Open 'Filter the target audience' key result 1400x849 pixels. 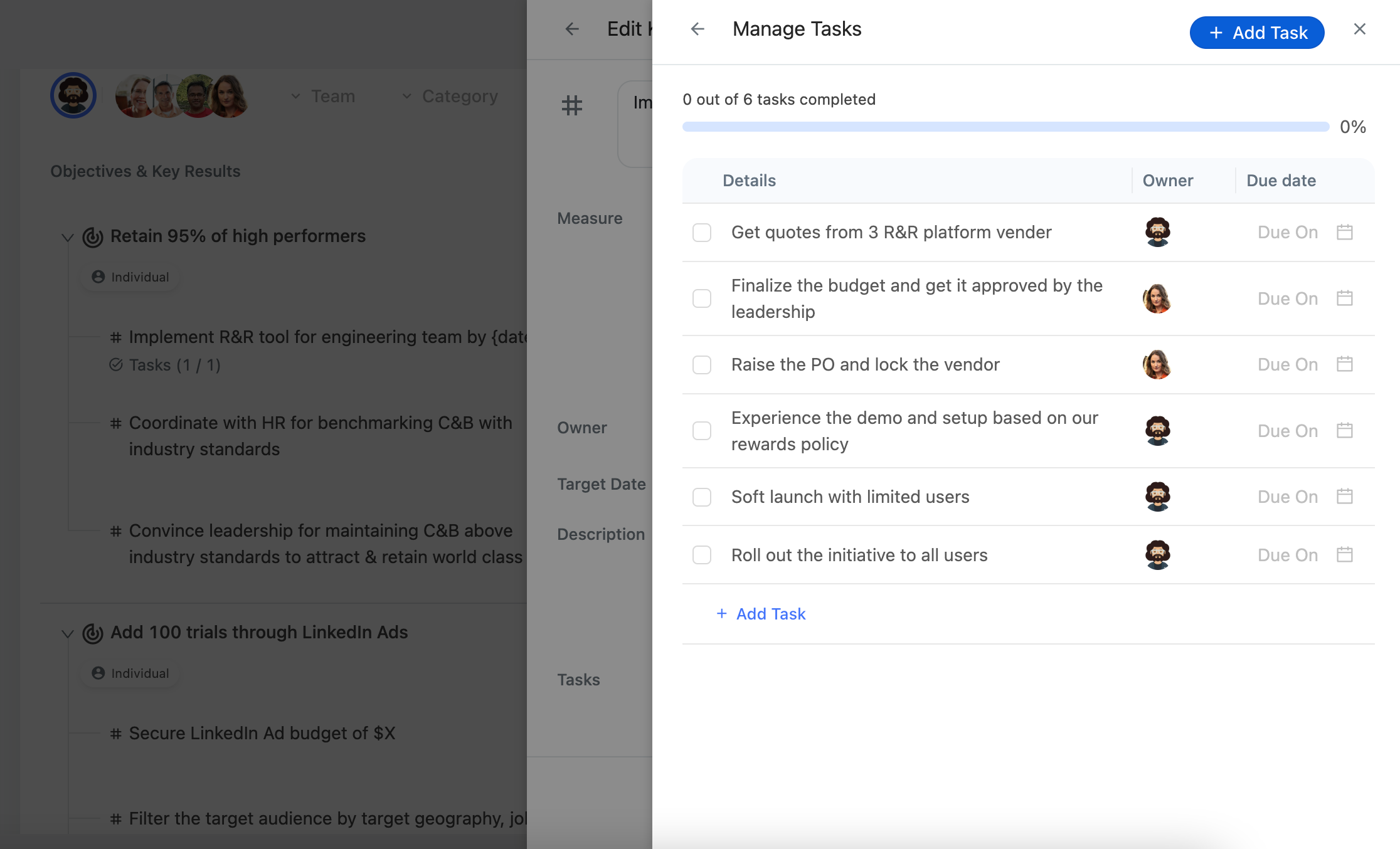click(327, 819)
